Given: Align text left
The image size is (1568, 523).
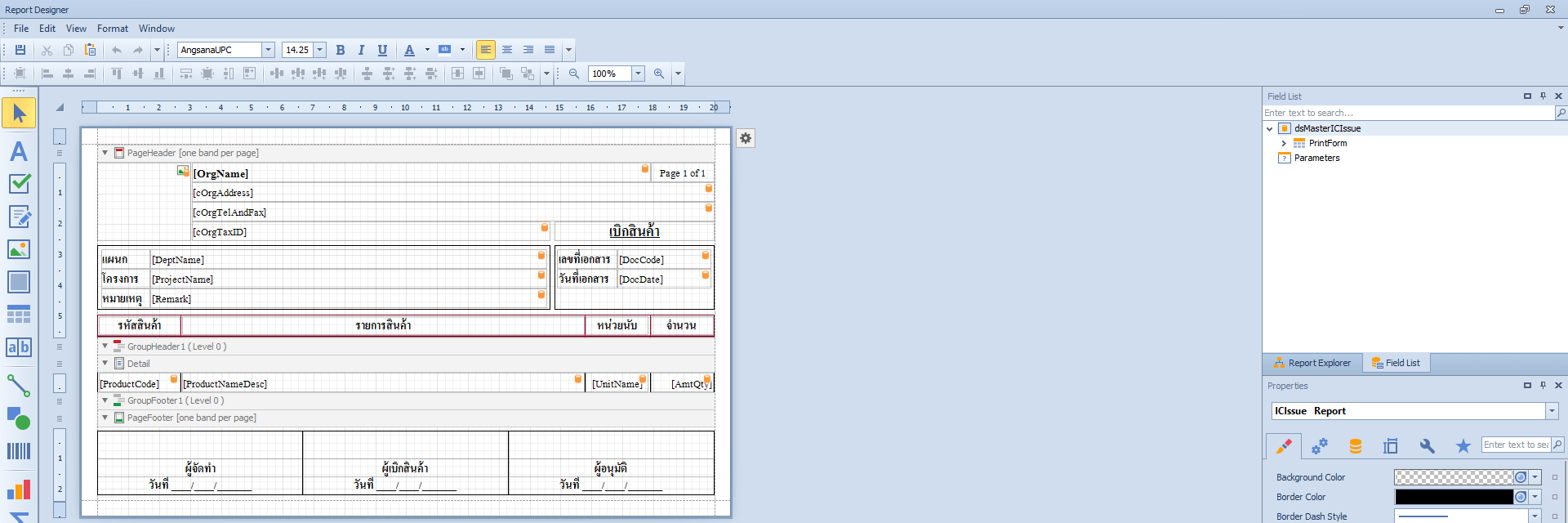Looking at the screenshot, I should (486, 50).
